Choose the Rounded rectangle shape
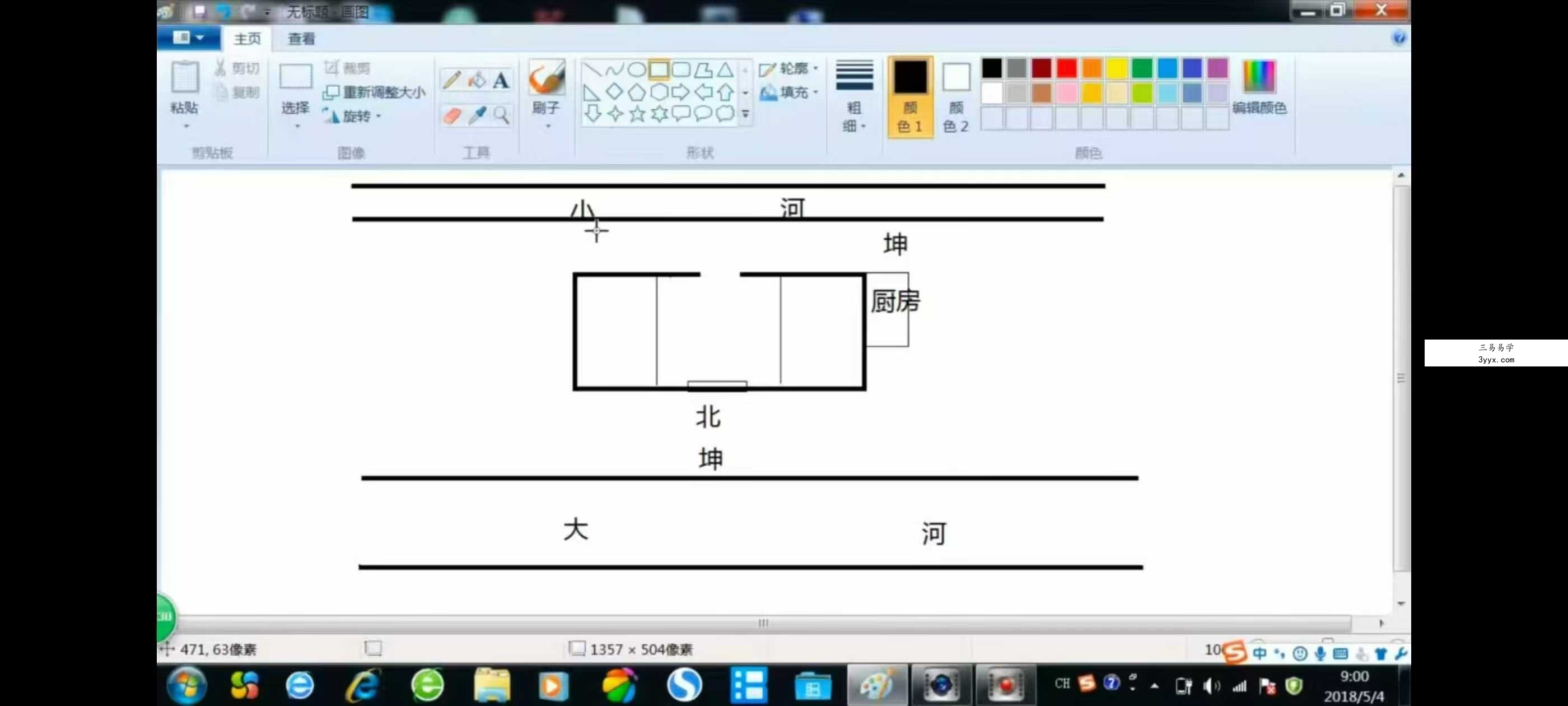Screen dimensions: 1568x706 681,69
